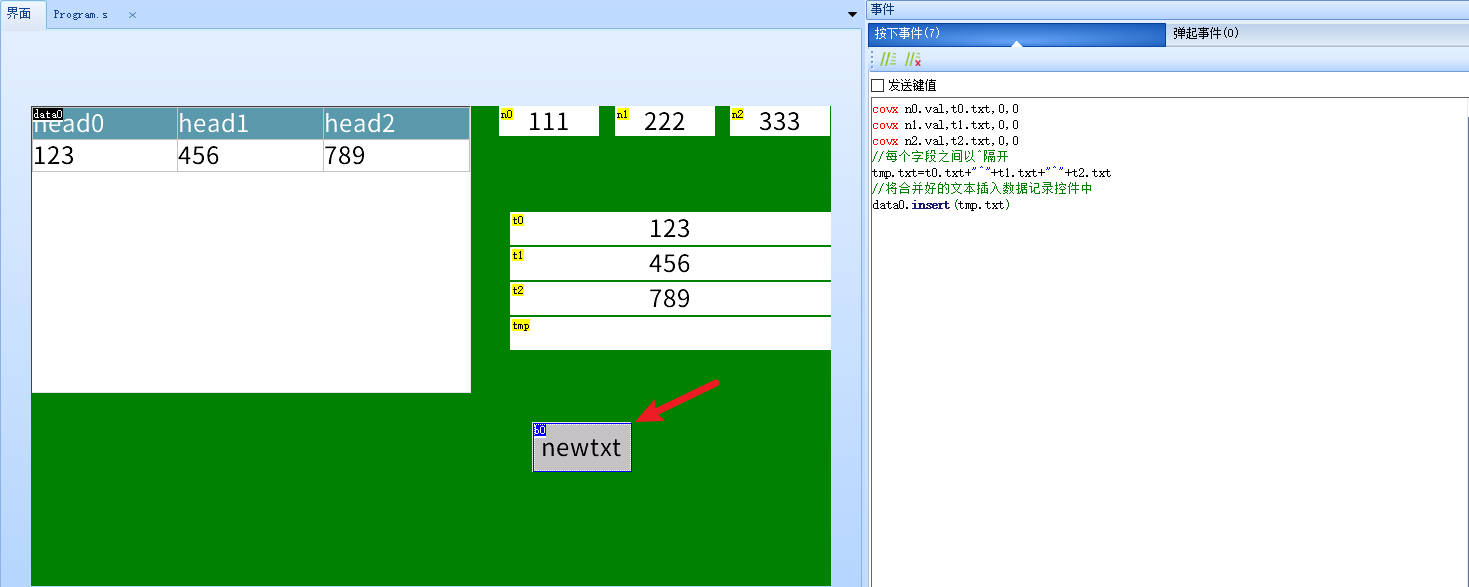The image size is (1469, 587).
Task: Click the head1 column header in data0
Action: (x=250, y=123)
